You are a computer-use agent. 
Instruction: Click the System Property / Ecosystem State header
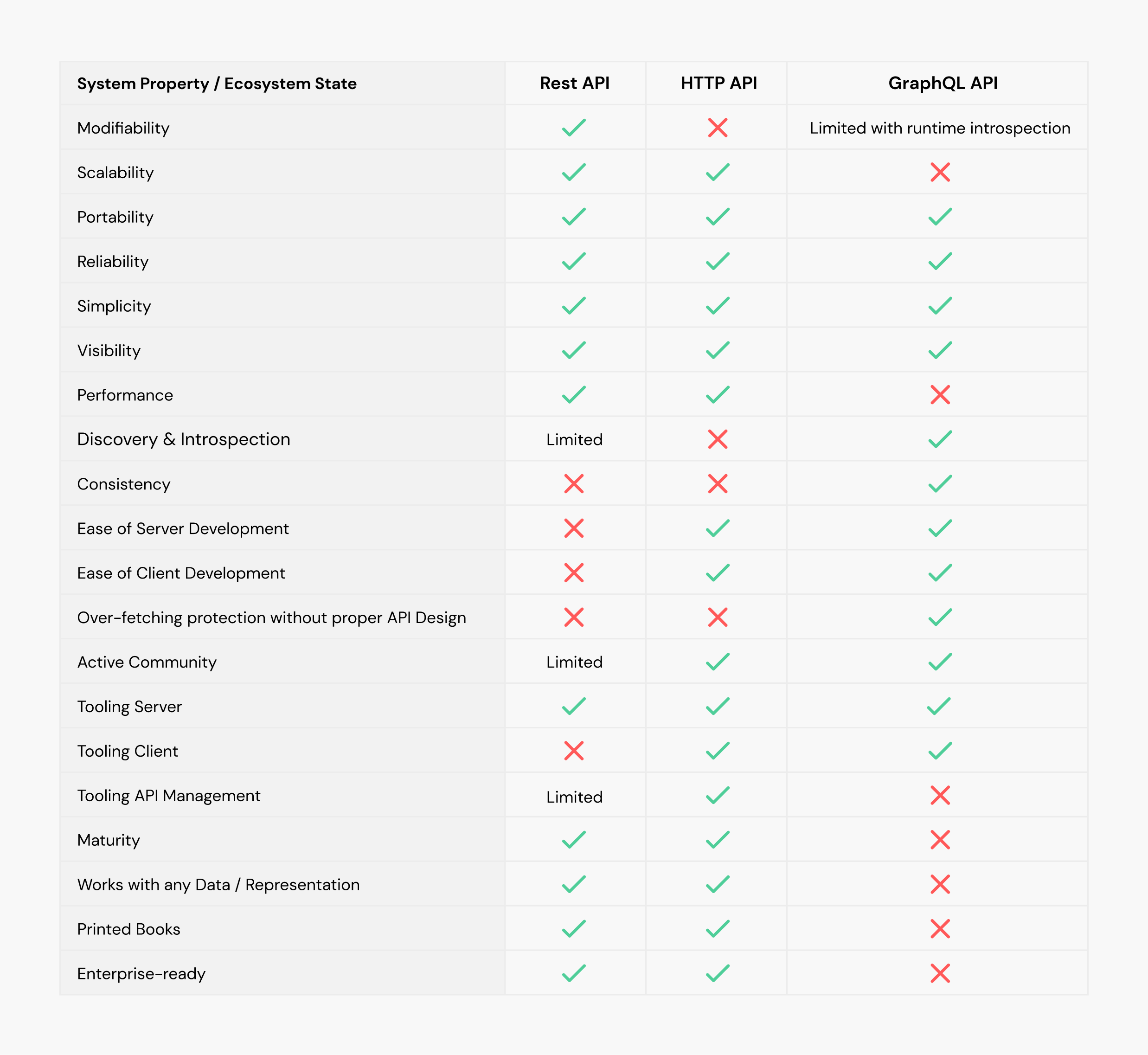point(217,84)
